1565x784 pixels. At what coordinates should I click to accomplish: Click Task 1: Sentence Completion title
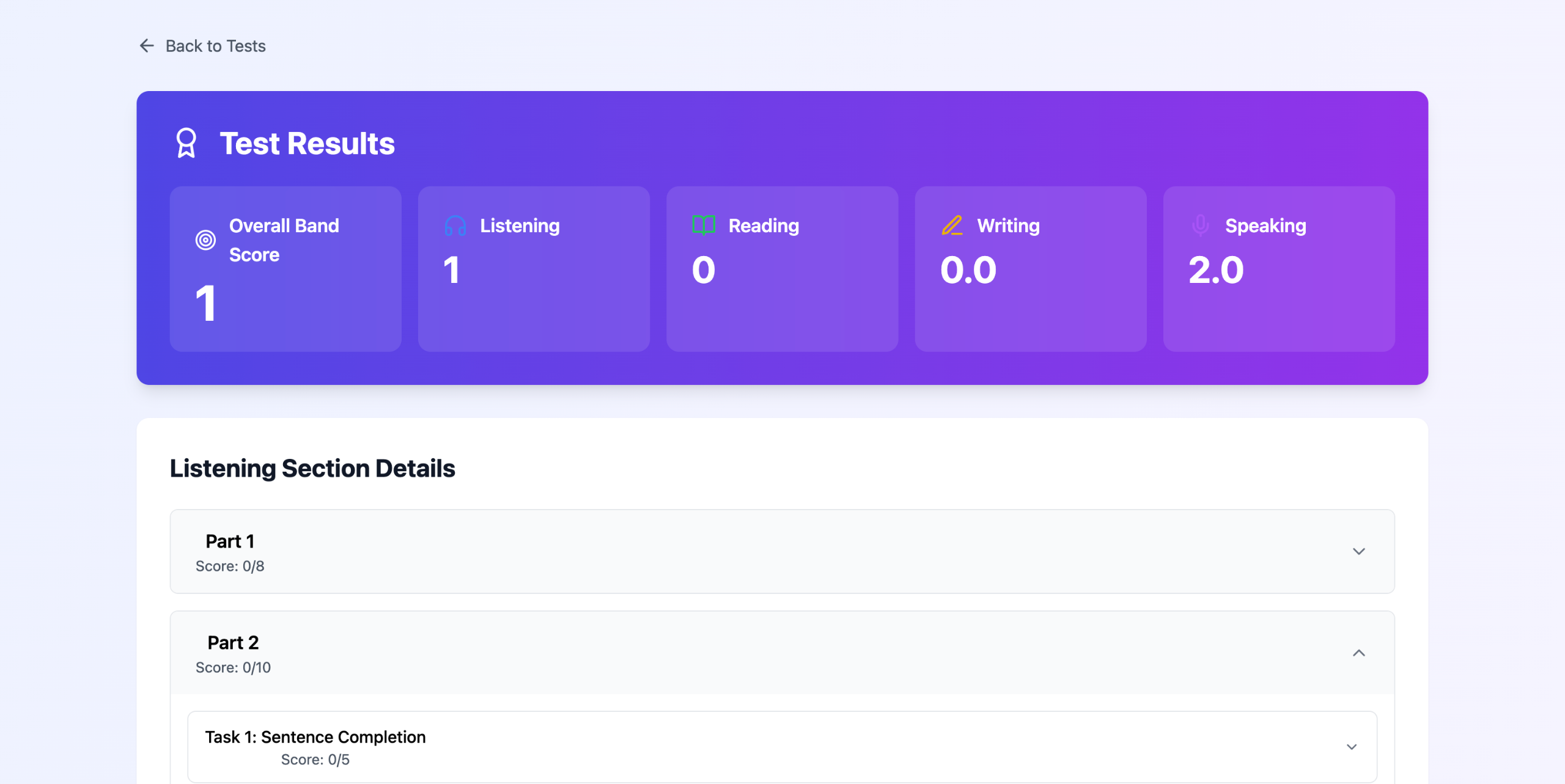315,737
